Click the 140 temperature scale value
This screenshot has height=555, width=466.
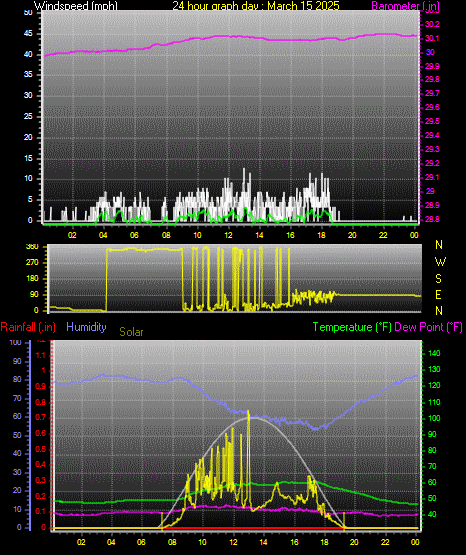(434, 353)
